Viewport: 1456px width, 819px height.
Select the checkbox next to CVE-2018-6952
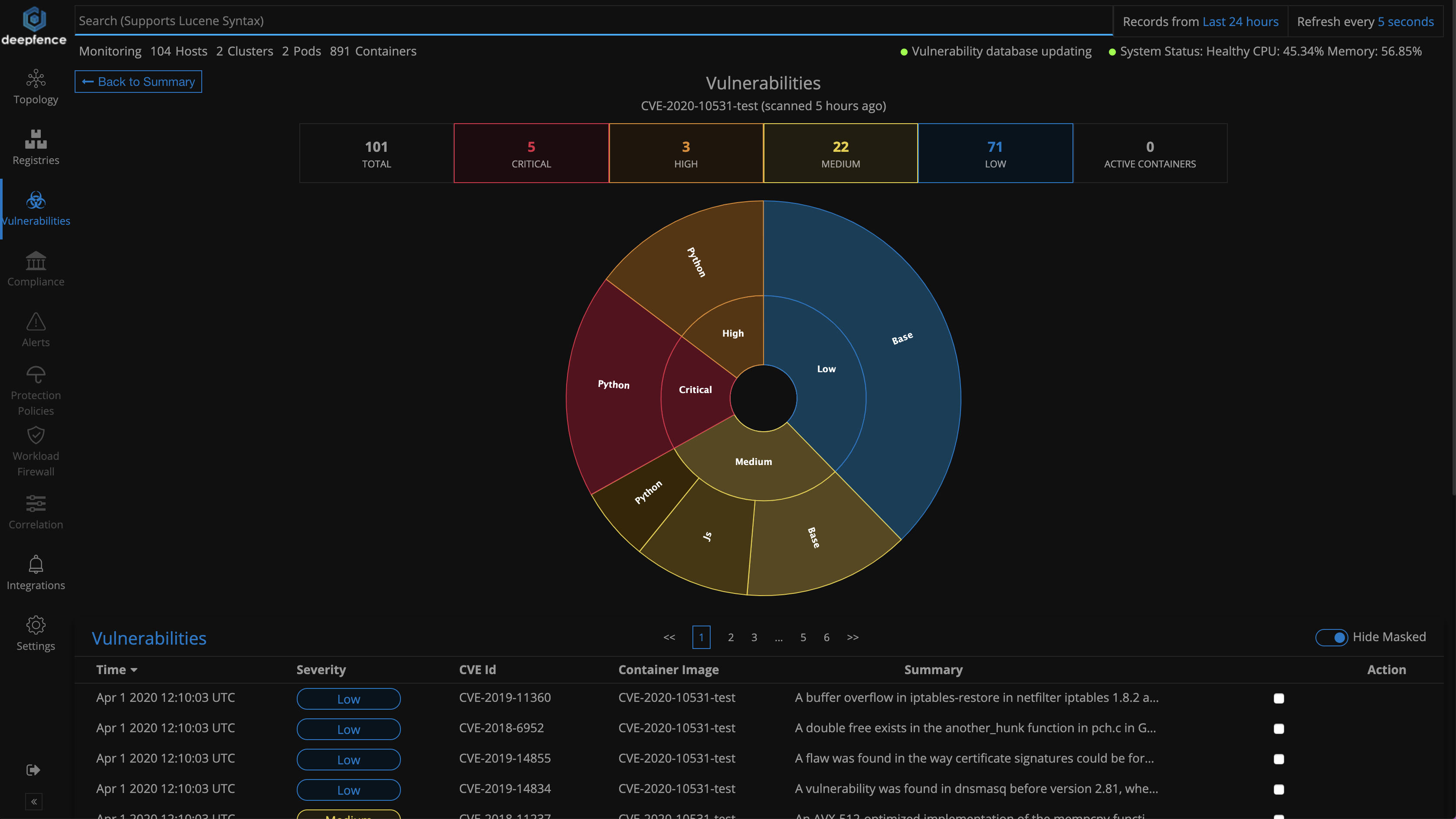[1279, 729]
